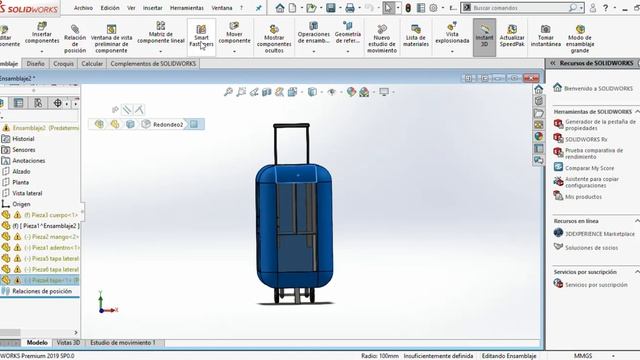The image size is (640, 360).
Task: Open Options gear icon
Action: (x=433, y=8)
